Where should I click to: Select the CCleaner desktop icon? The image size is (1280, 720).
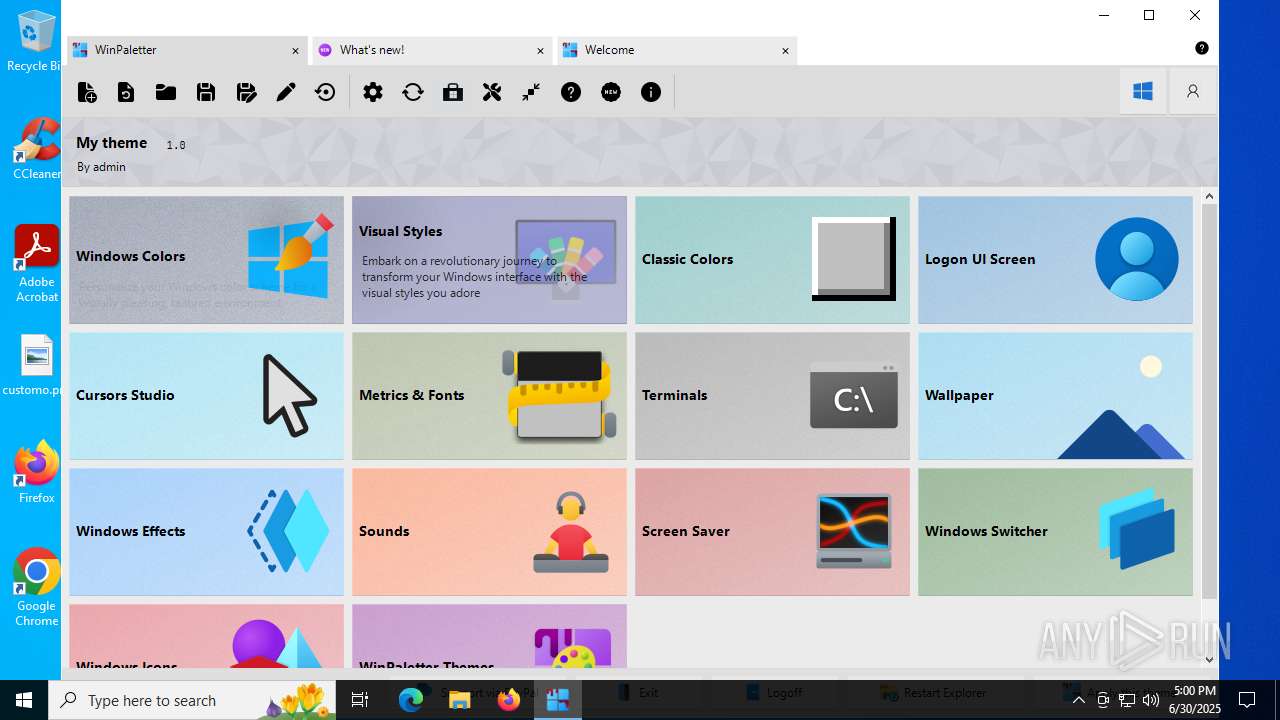[36, 150]
